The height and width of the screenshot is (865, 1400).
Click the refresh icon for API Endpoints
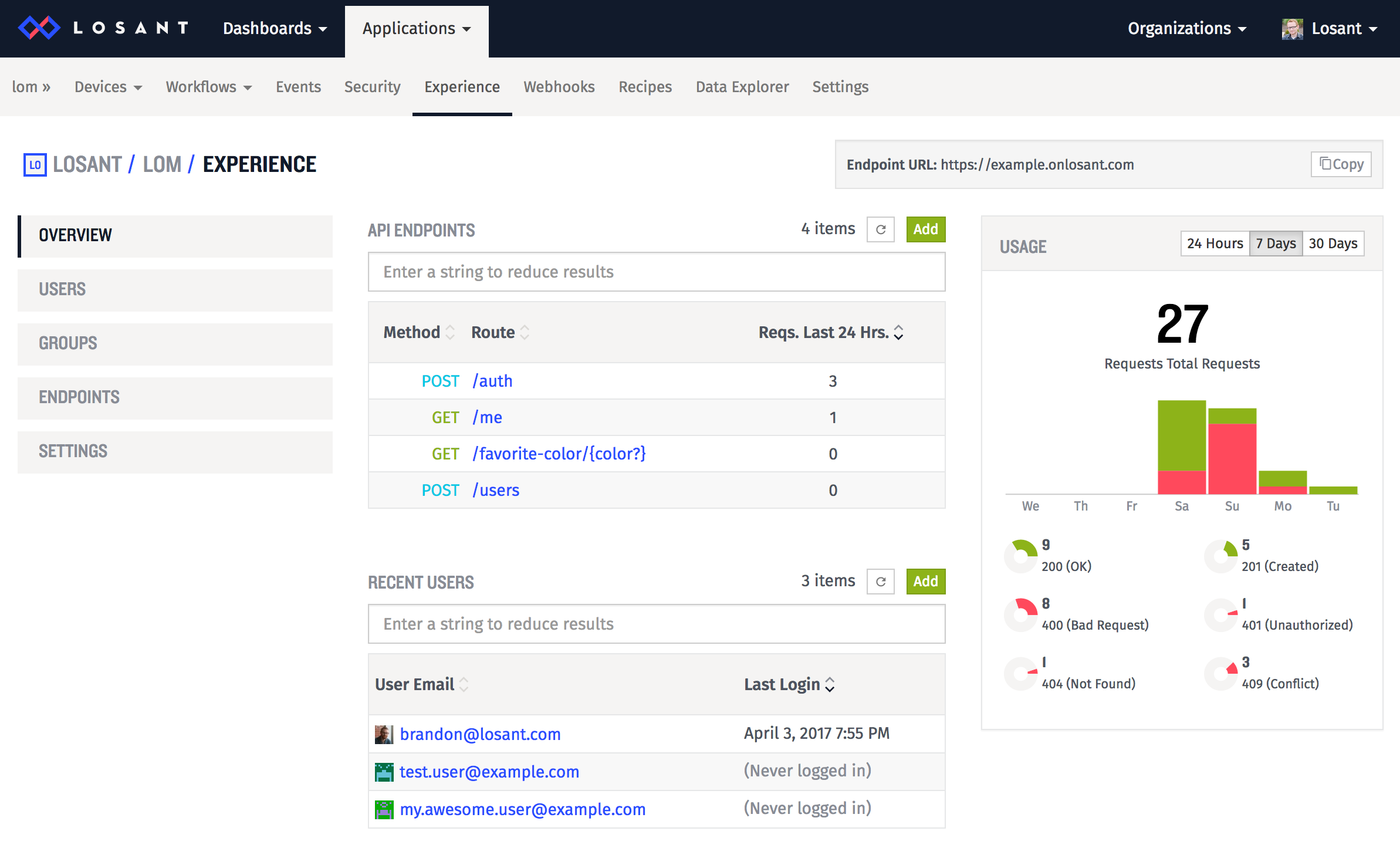880,229
